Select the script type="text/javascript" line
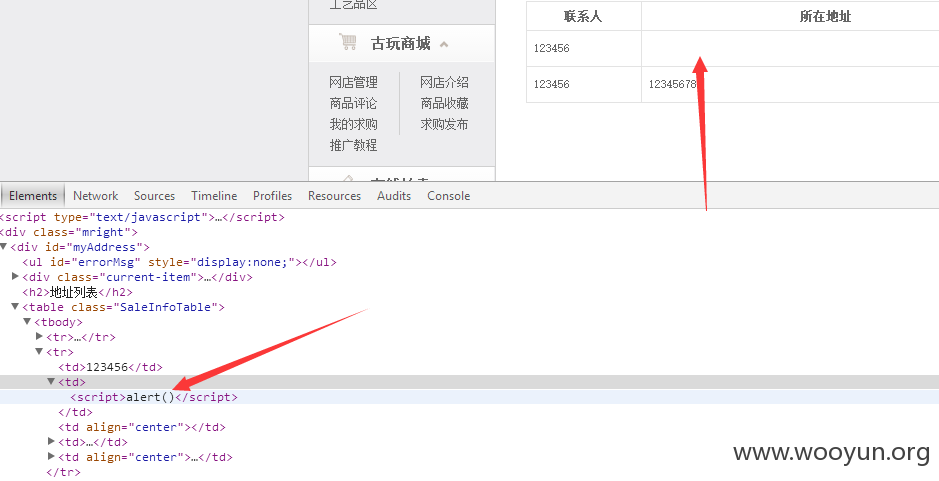 click(142, 217)
